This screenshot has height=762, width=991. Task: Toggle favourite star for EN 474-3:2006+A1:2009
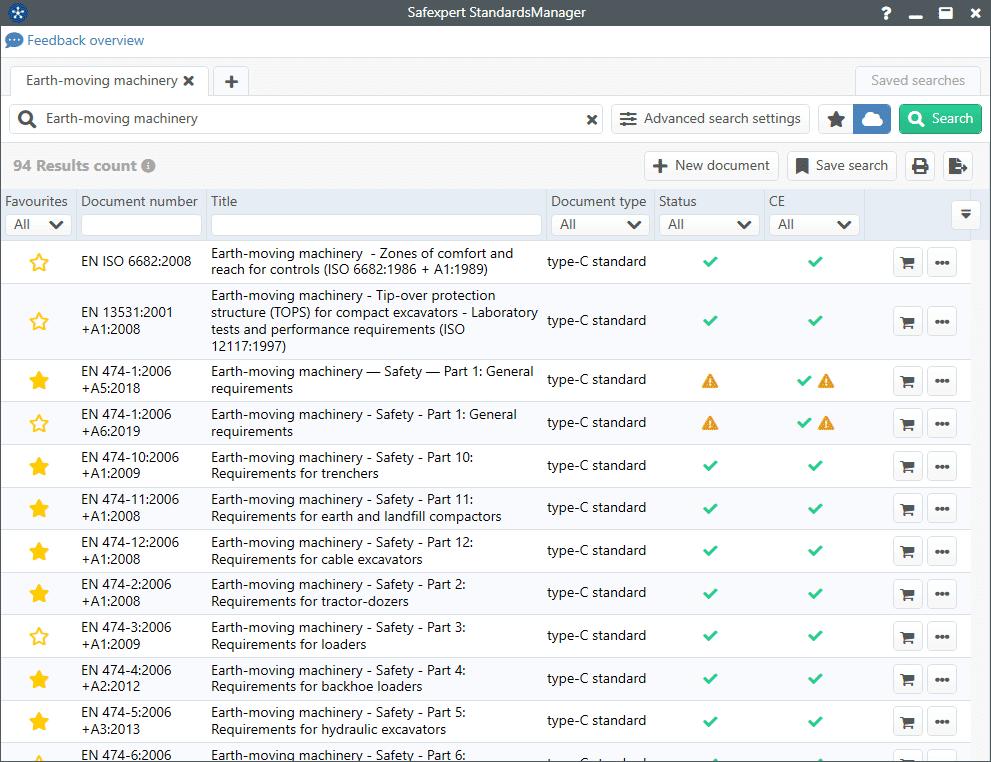pyautogui.click(x=39, y=636)
